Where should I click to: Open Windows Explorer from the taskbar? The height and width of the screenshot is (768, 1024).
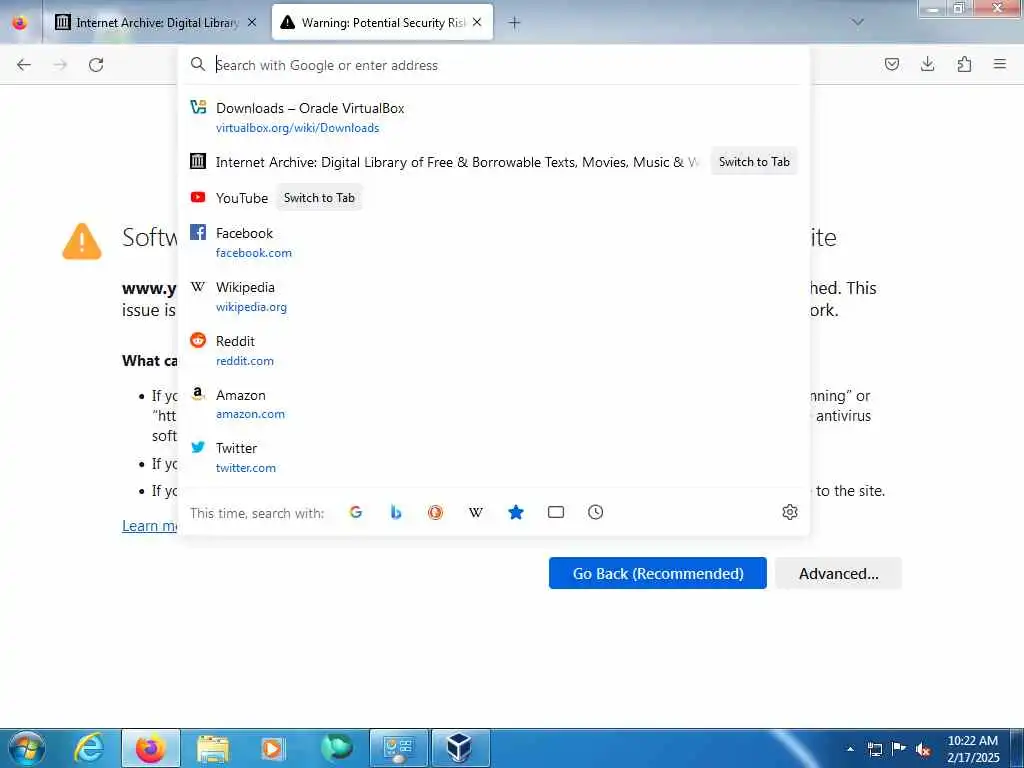pyautogui.click(x=212, y=748)
